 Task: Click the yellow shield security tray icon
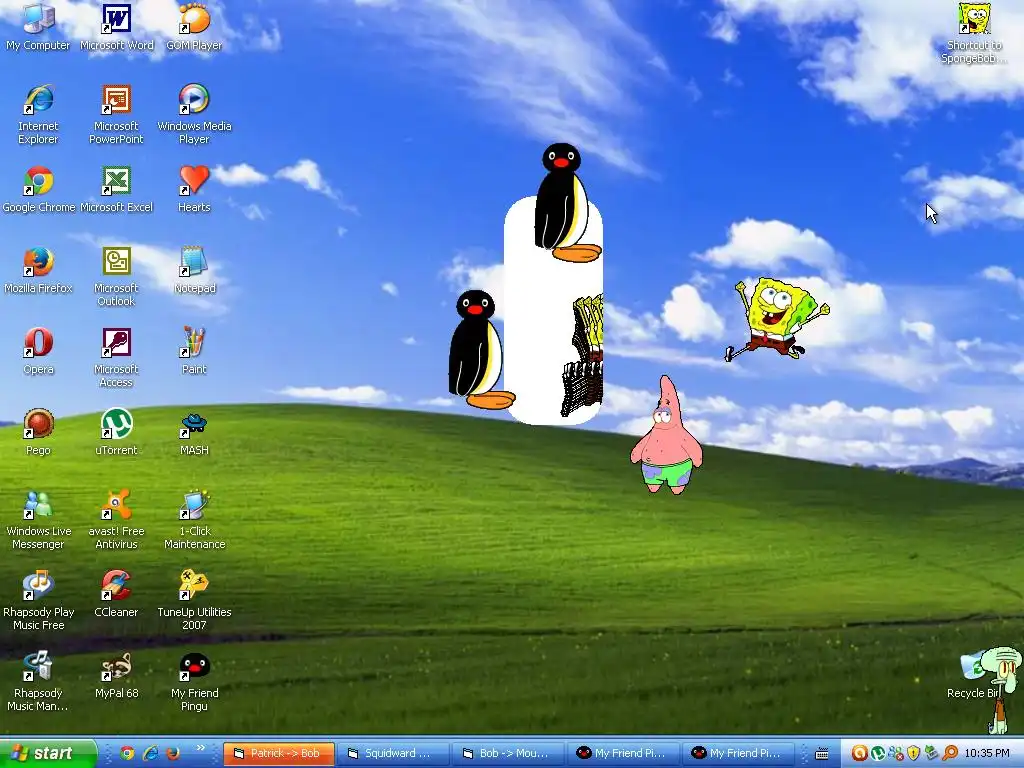914,753
